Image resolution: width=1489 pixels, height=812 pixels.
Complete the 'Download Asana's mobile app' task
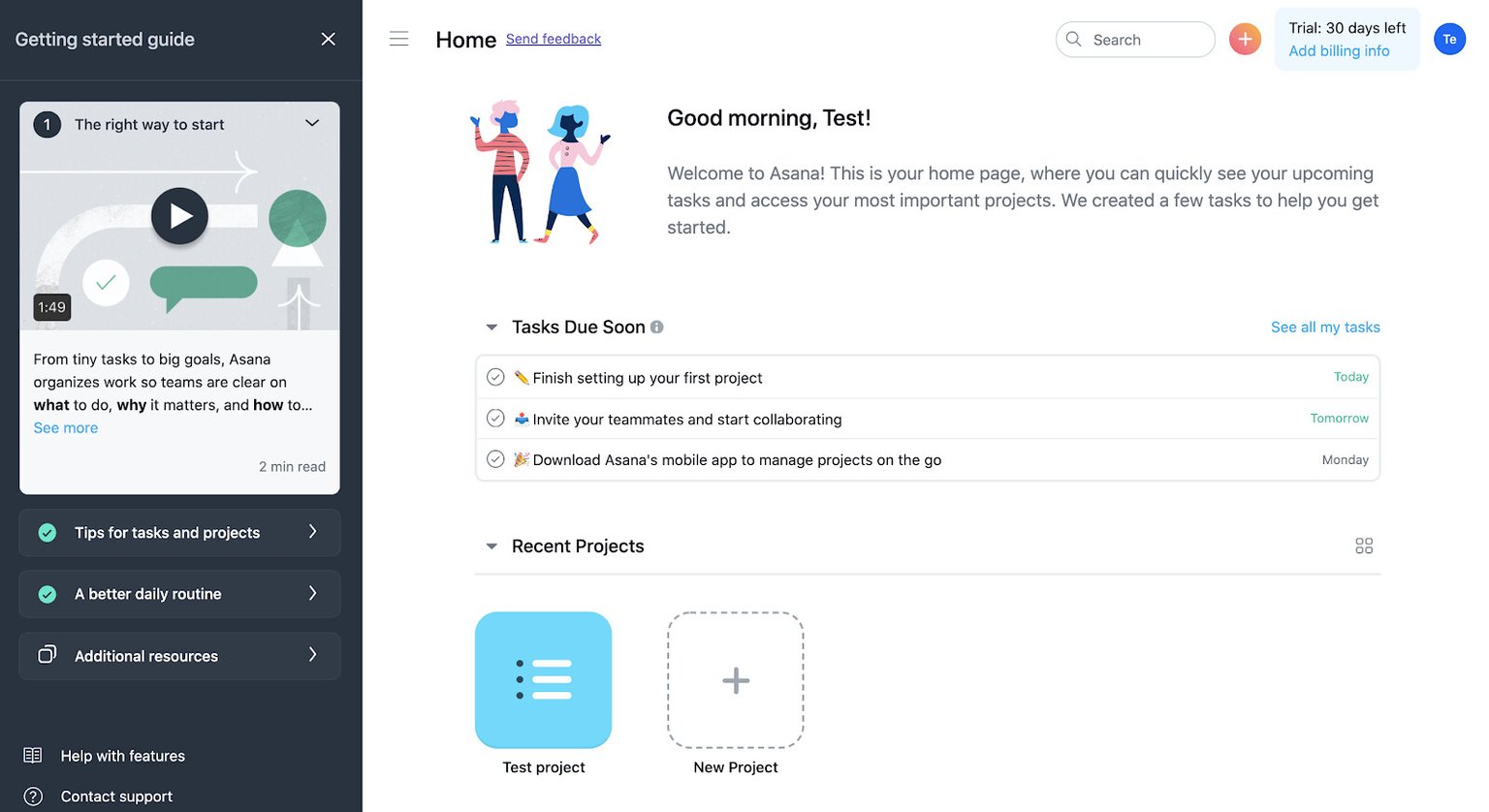pos(495,459)
